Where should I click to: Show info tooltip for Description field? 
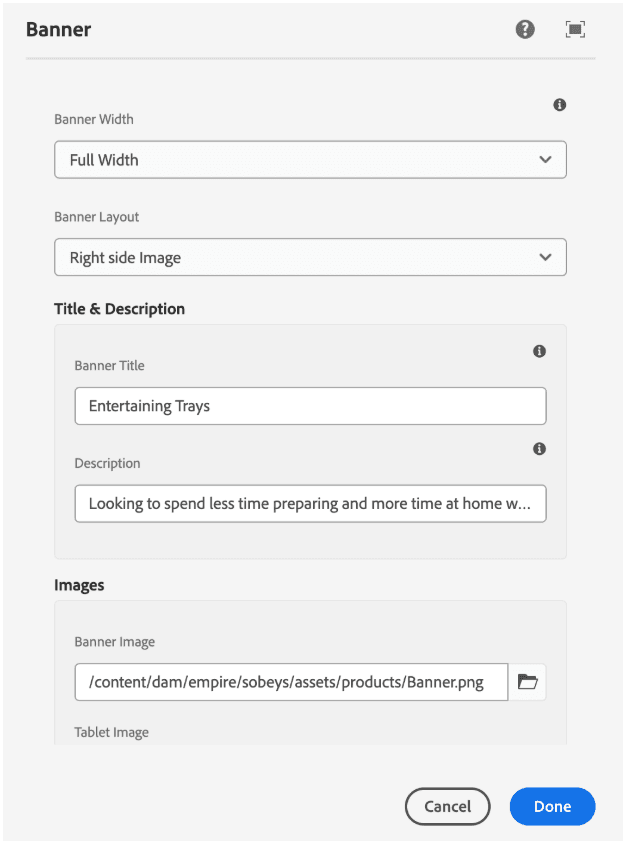tap(540, 449)
